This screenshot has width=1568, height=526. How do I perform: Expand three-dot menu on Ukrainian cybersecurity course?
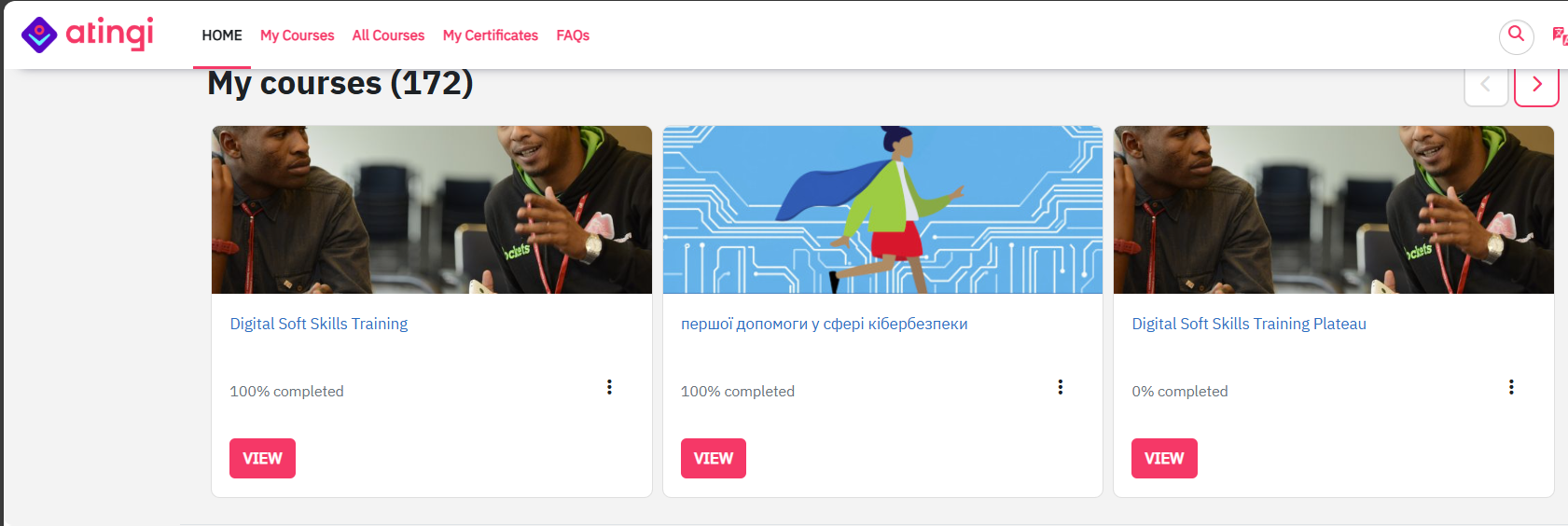[1061, 387]
